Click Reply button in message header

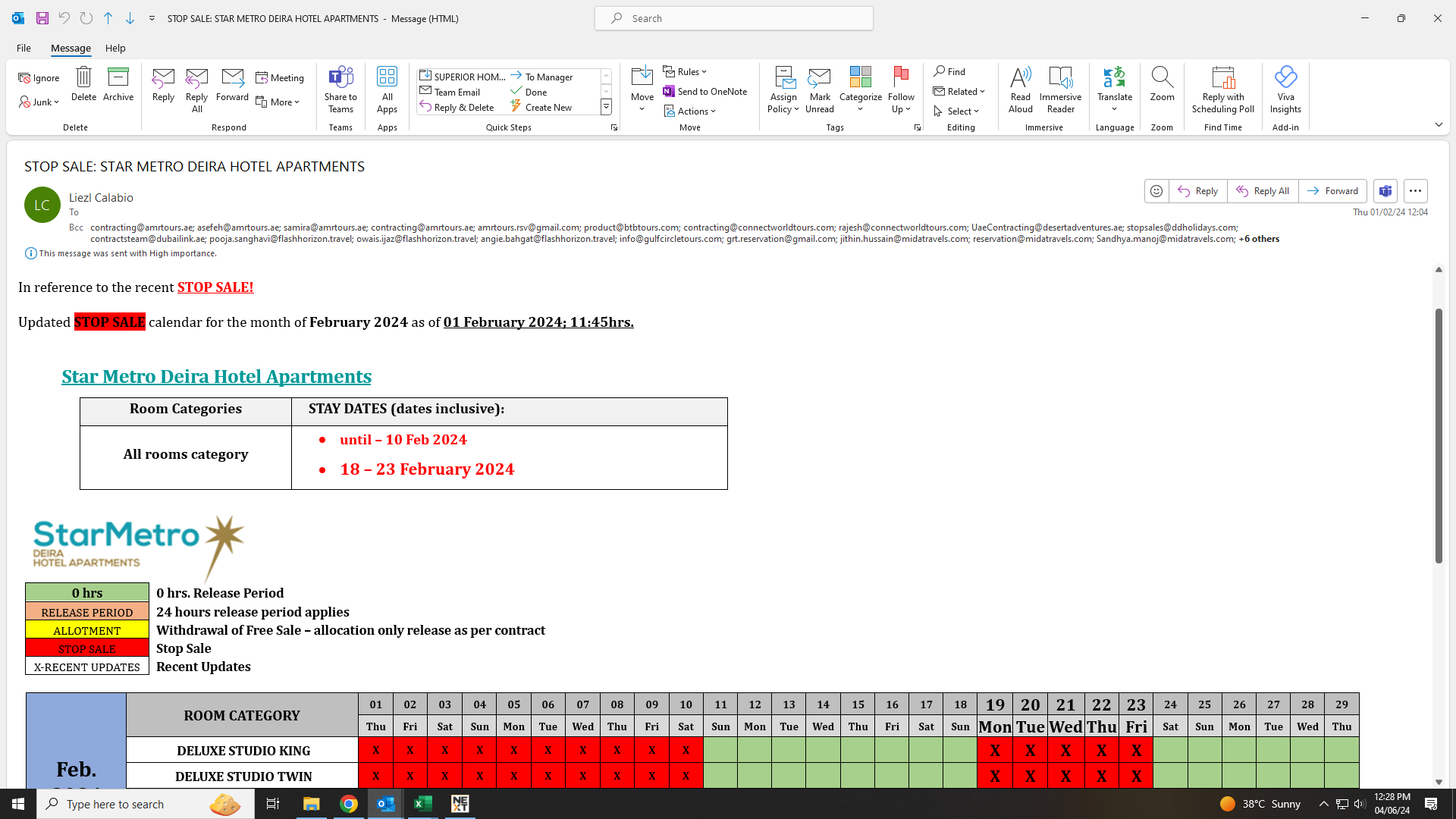(x=1198, y=191)
